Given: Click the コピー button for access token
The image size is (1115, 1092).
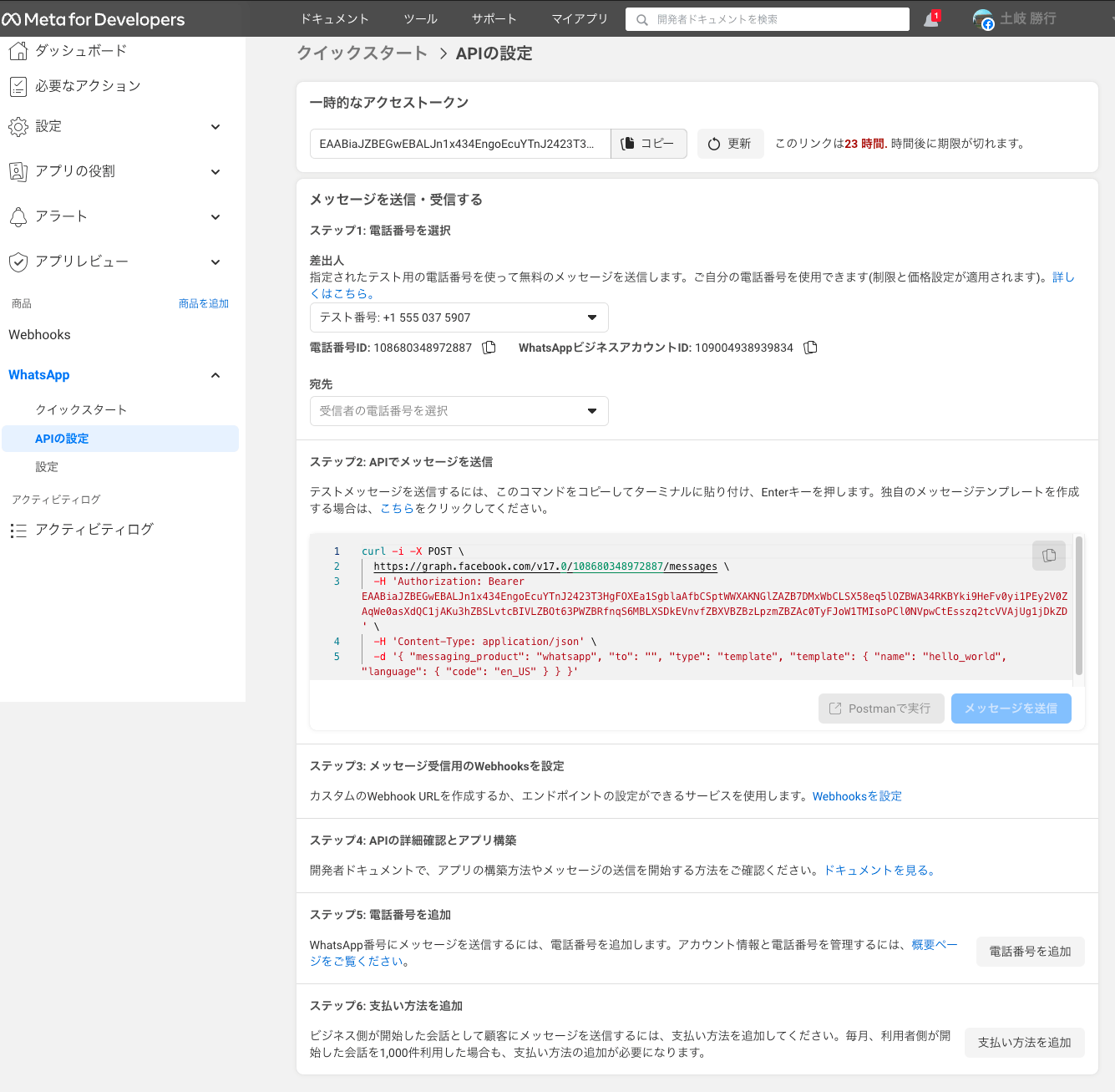Looking at the screenshot, I should pyautogui.click(x=649, y=144).
